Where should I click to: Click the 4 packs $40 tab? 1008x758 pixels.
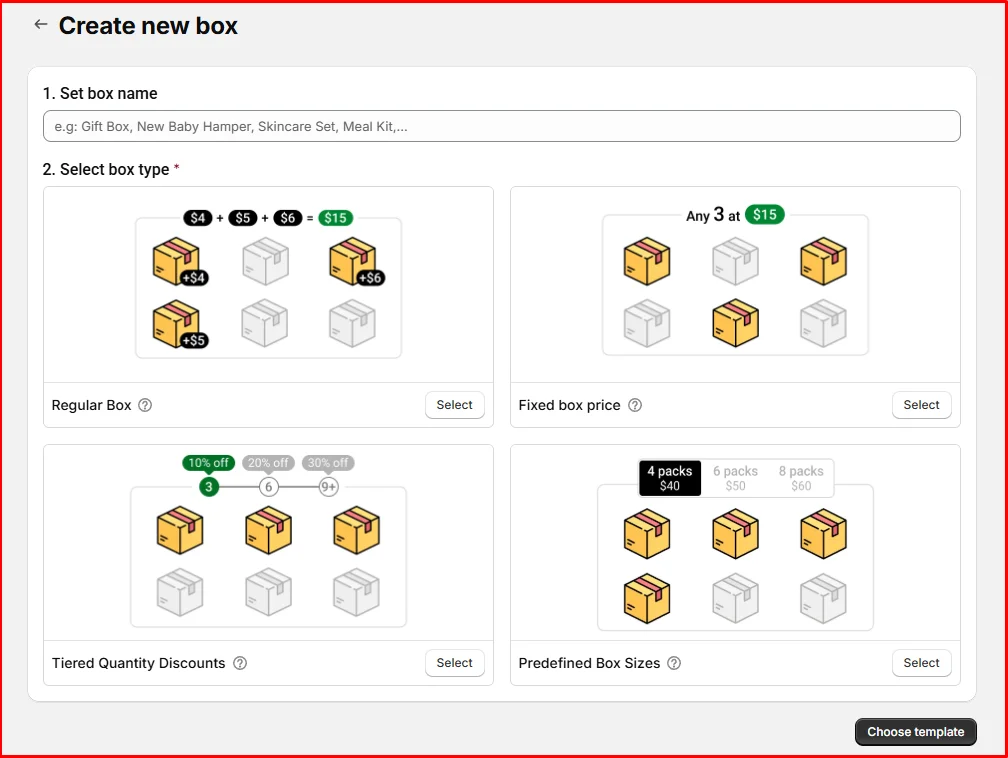pyautogui.click(x=669, y=478)
